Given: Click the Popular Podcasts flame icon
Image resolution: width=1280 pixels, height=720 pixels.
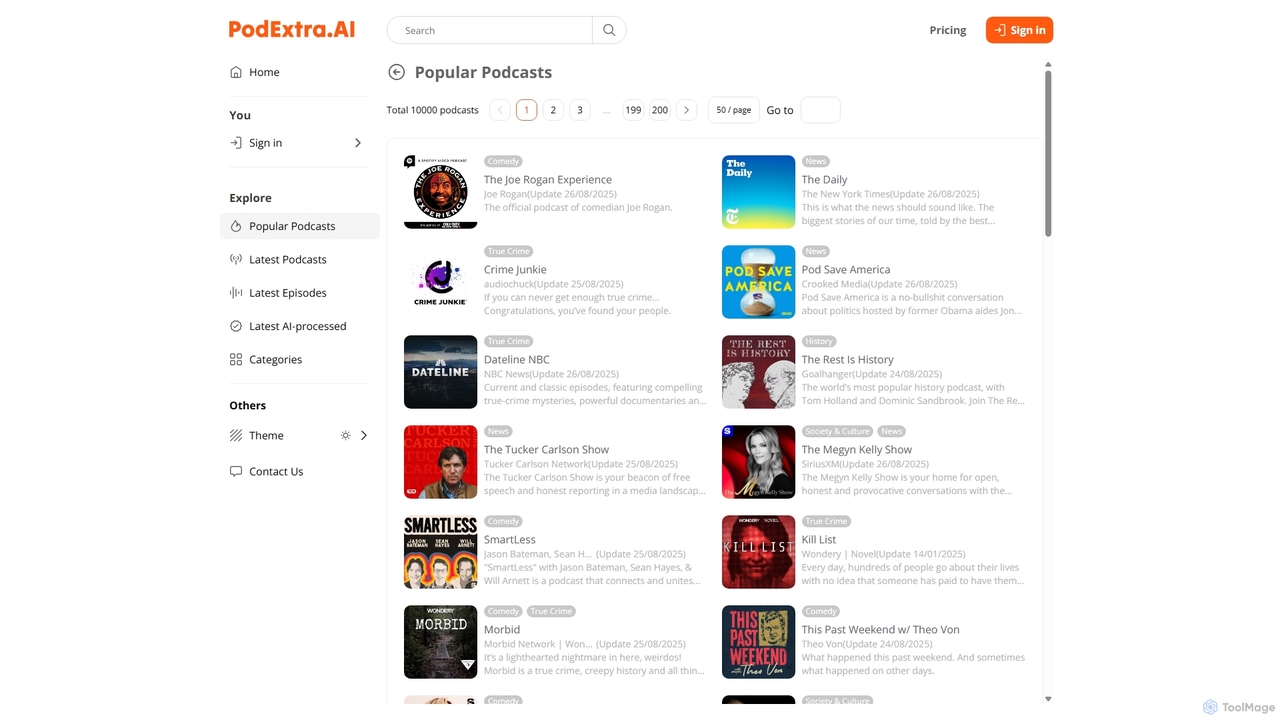Looking at the screenshot, I should (x=236, y=226).
